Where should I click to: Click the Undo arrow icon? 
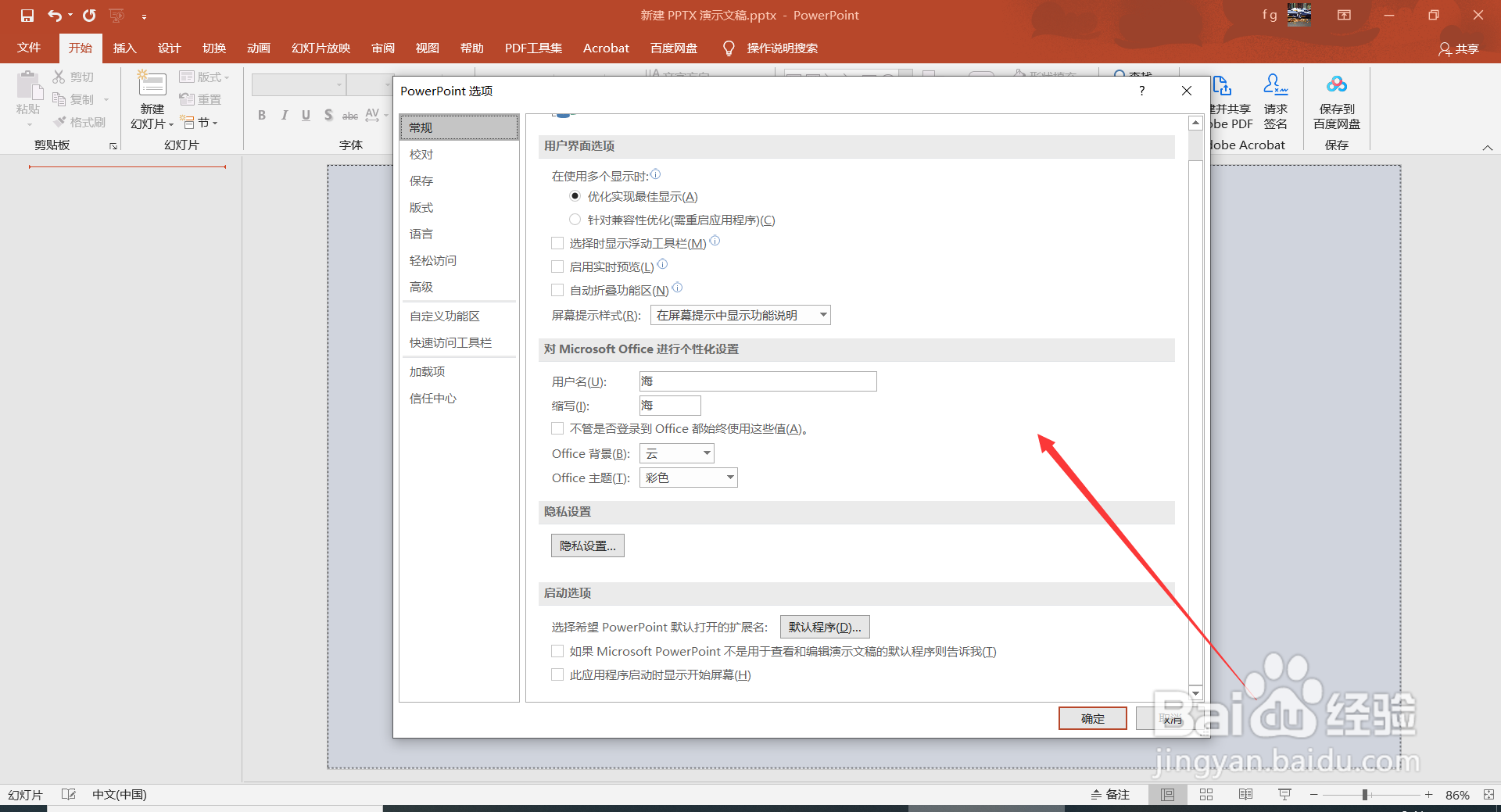(x=54, y=15)
